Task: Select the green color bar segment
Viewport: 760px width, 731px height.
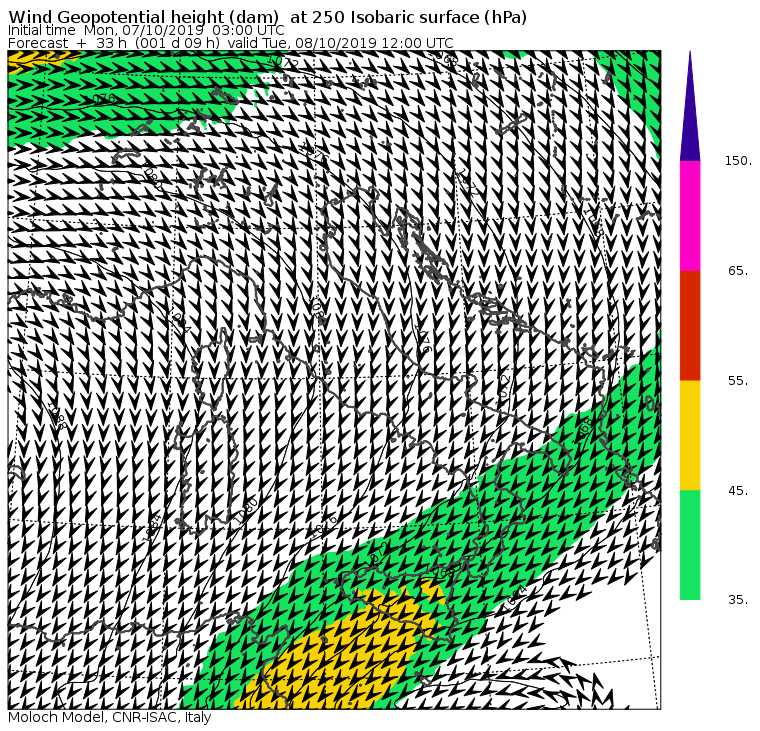Action: (690, 545)
